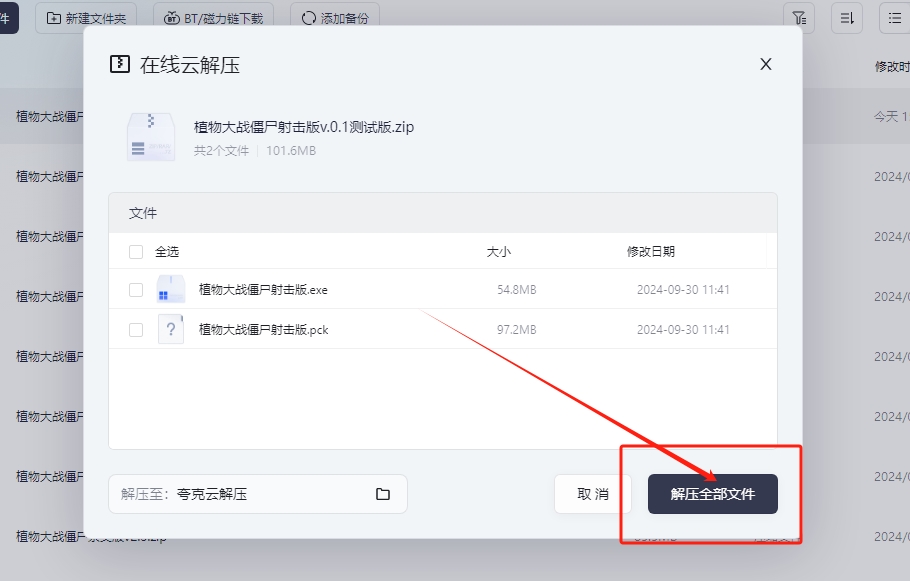
Task: Tick checkbox for 植物大战僵尸射击版.exe
Action: [136, 290]
